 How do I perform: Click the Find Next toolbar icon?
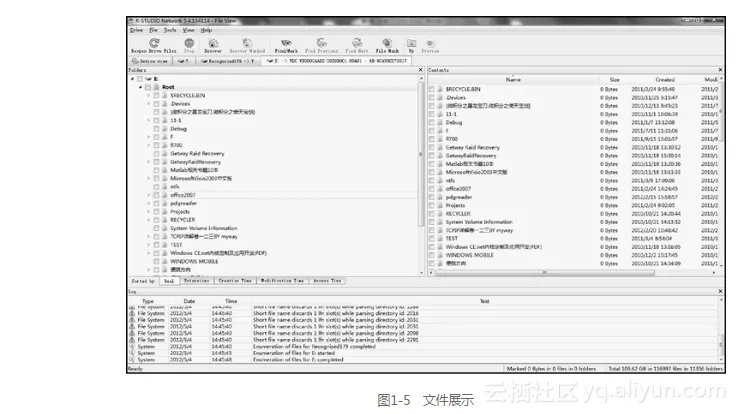tap(357, 43)
